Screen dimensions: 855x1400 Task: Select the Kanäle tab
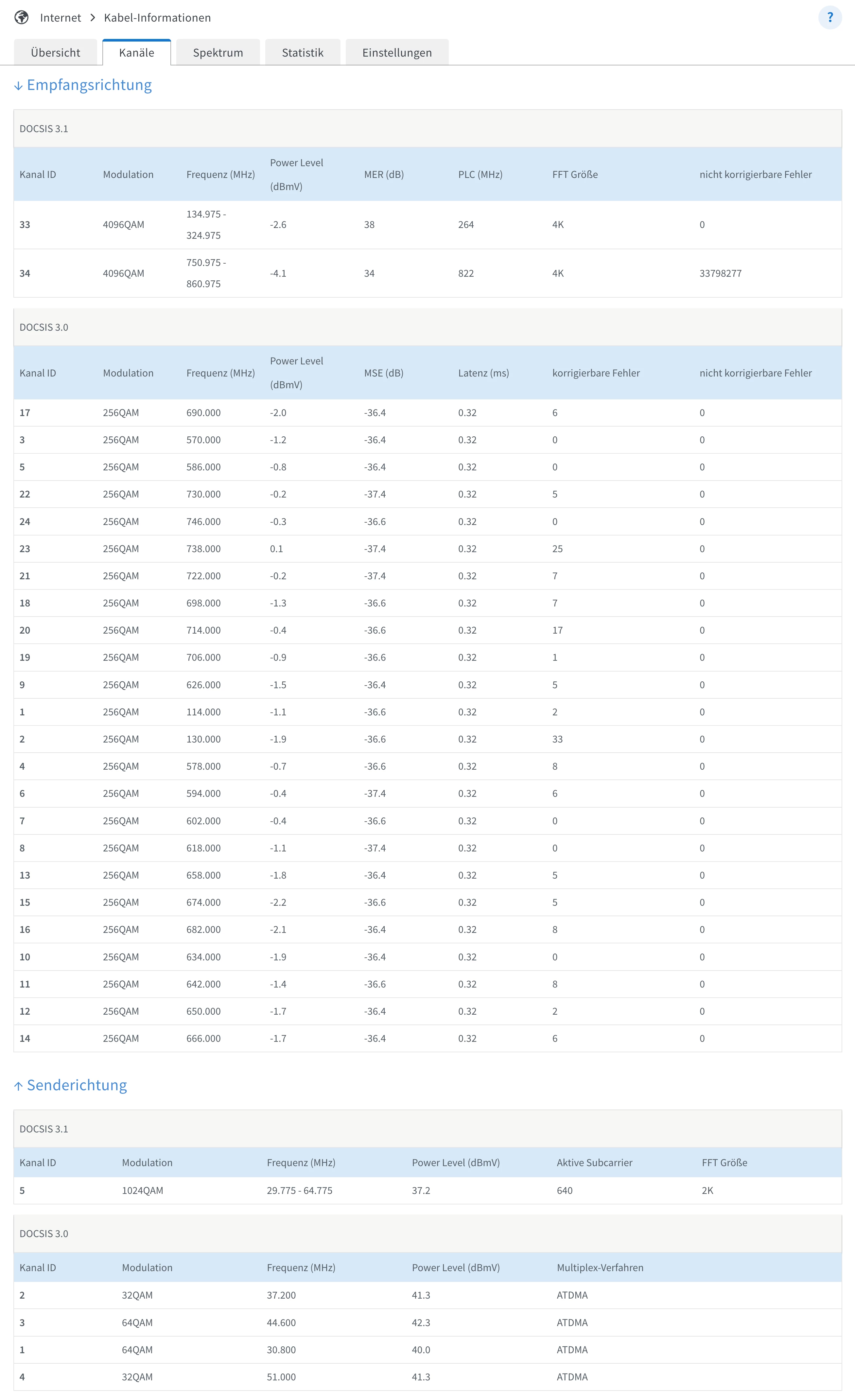point(136,52)
